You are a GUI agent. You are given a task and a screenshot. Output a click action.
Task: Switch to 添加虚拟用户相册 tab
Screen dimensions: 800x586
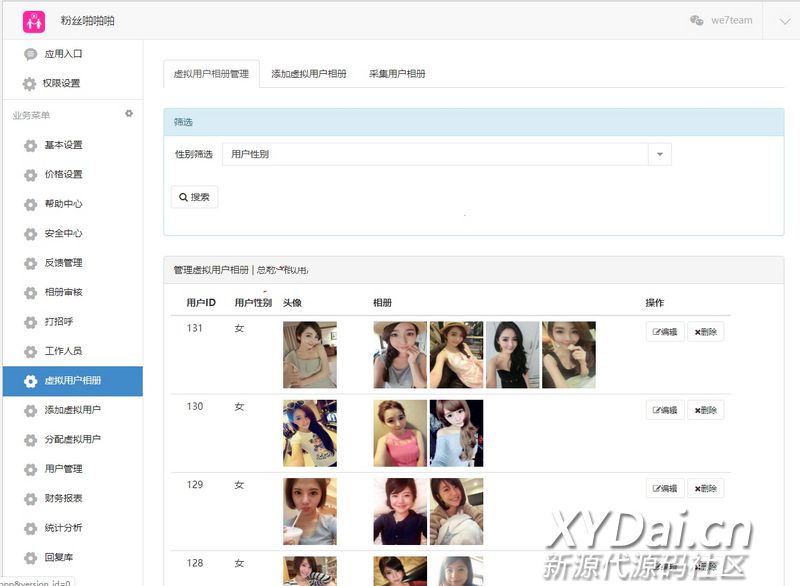[309, 74]
